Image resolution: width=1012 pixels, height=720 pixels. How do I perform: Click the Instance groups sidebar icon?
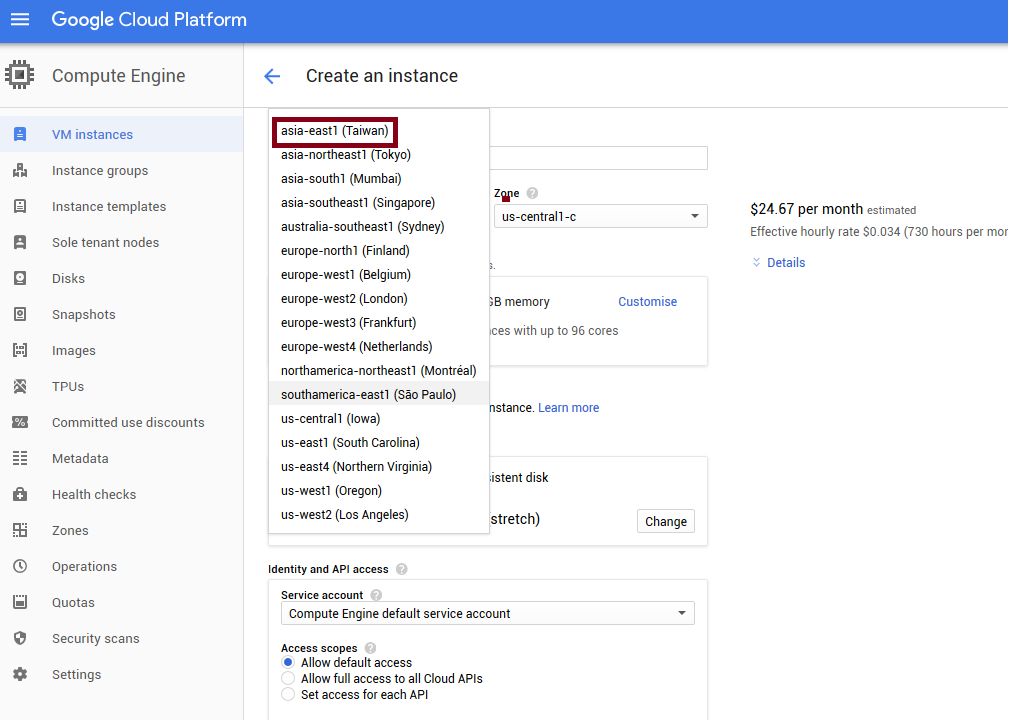pos(20,171)
